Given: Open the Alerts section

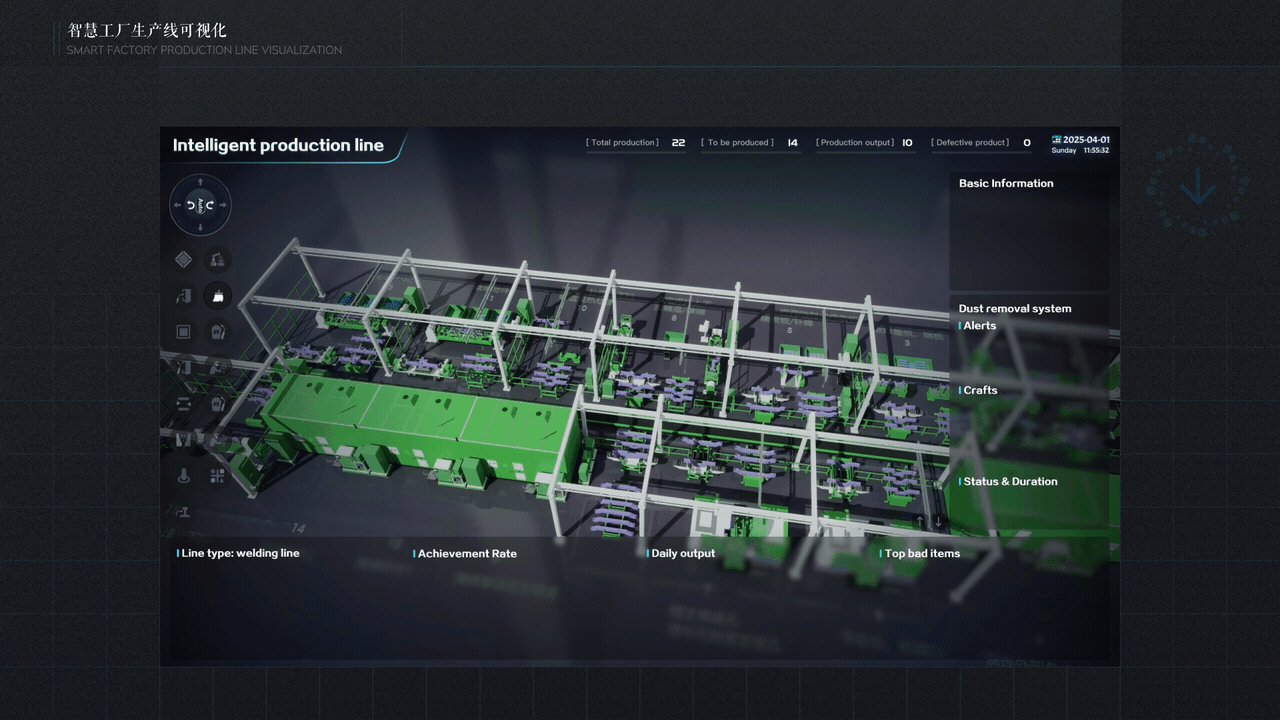Looking at the screenshot, I should pyautogui.click(x=979, y=326).
